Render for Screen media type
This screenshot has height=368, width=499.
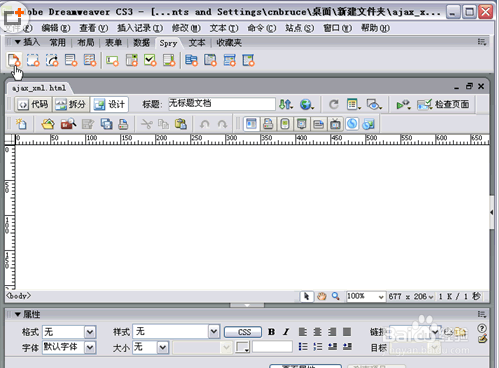pyautogui.click(x=251, y=124)
